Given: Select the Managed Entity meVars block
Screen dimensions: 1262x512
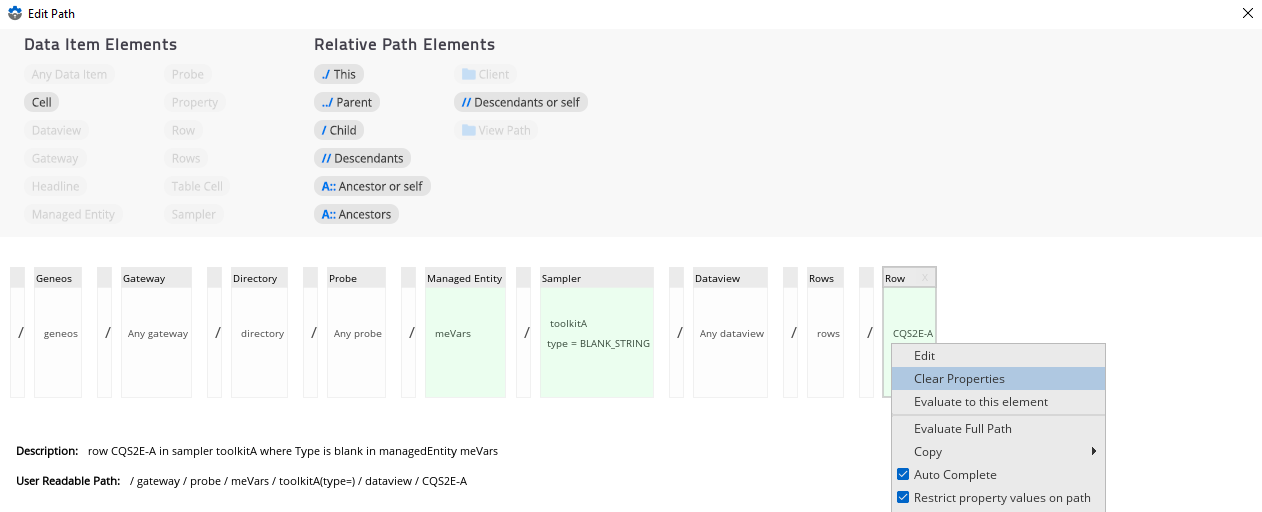Looking at the screenshot, I should (x=465, y=333).
